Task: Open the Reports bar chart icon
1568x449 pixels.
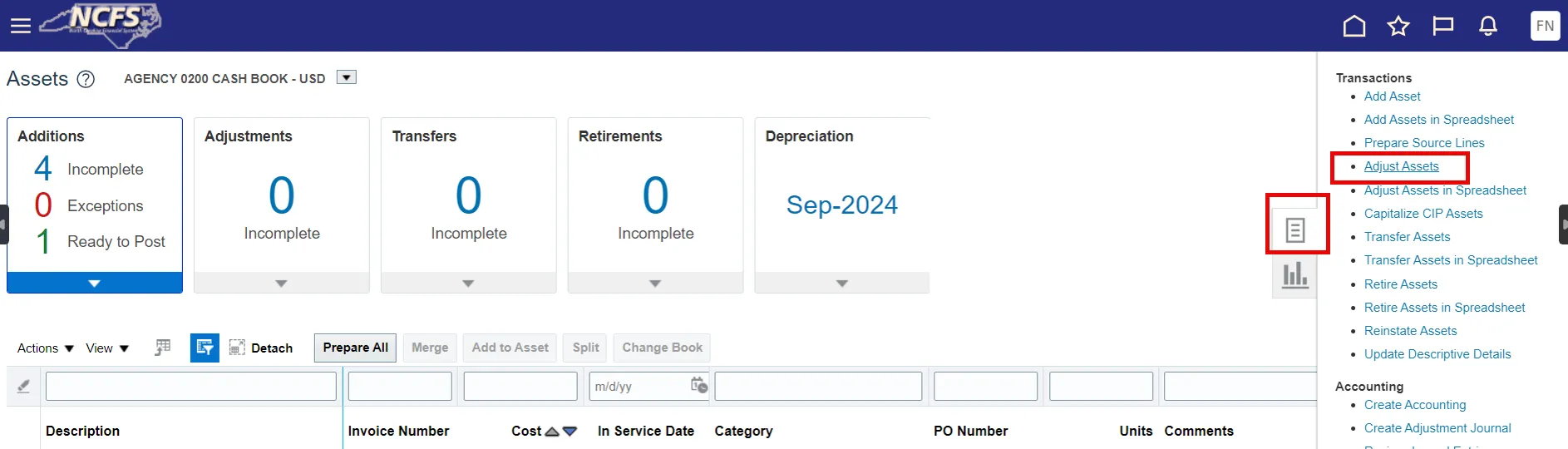Action: [x=1294, y=275]
